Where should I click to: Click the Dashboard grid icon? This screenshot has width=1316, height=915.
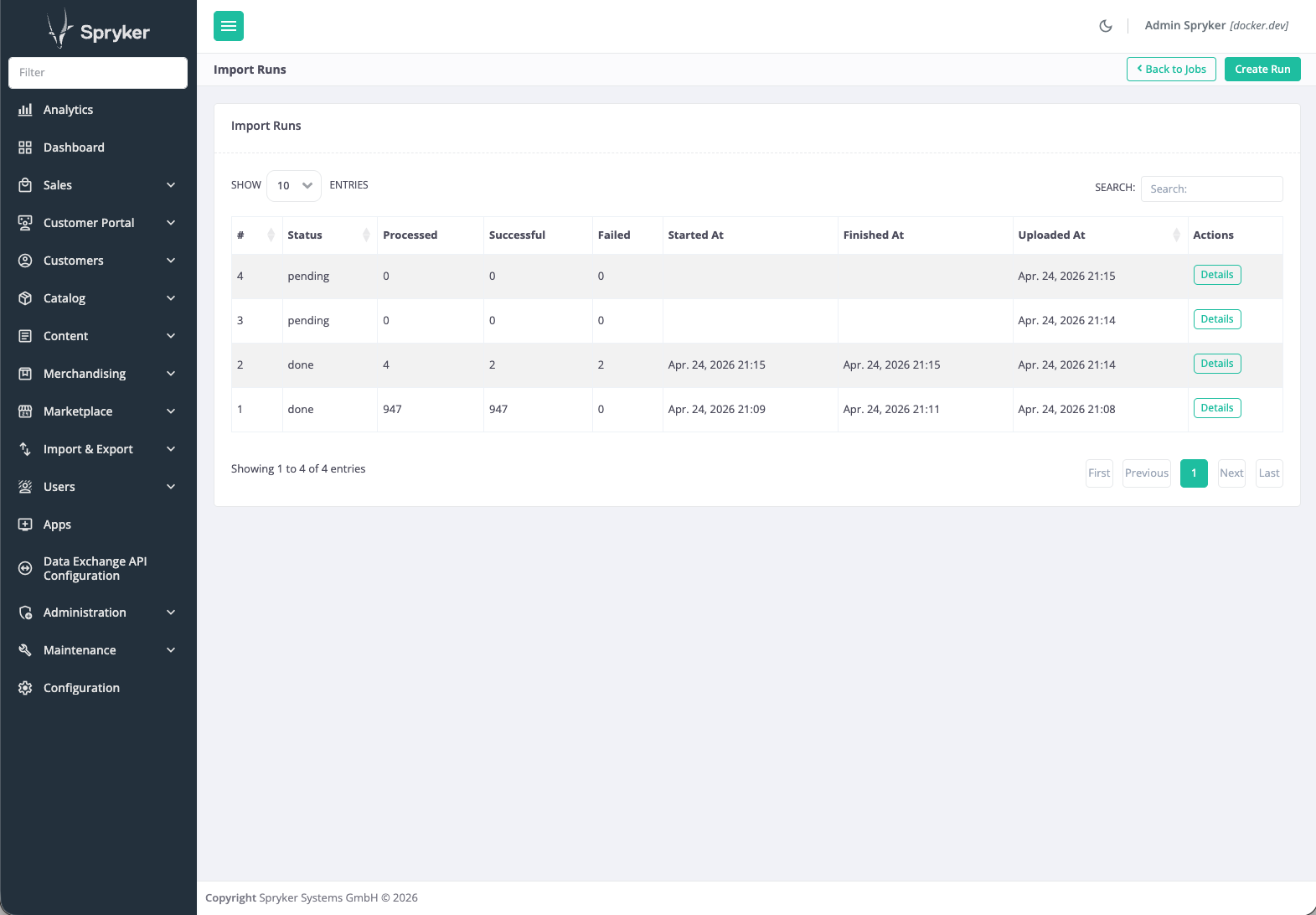tap(25, 147)
